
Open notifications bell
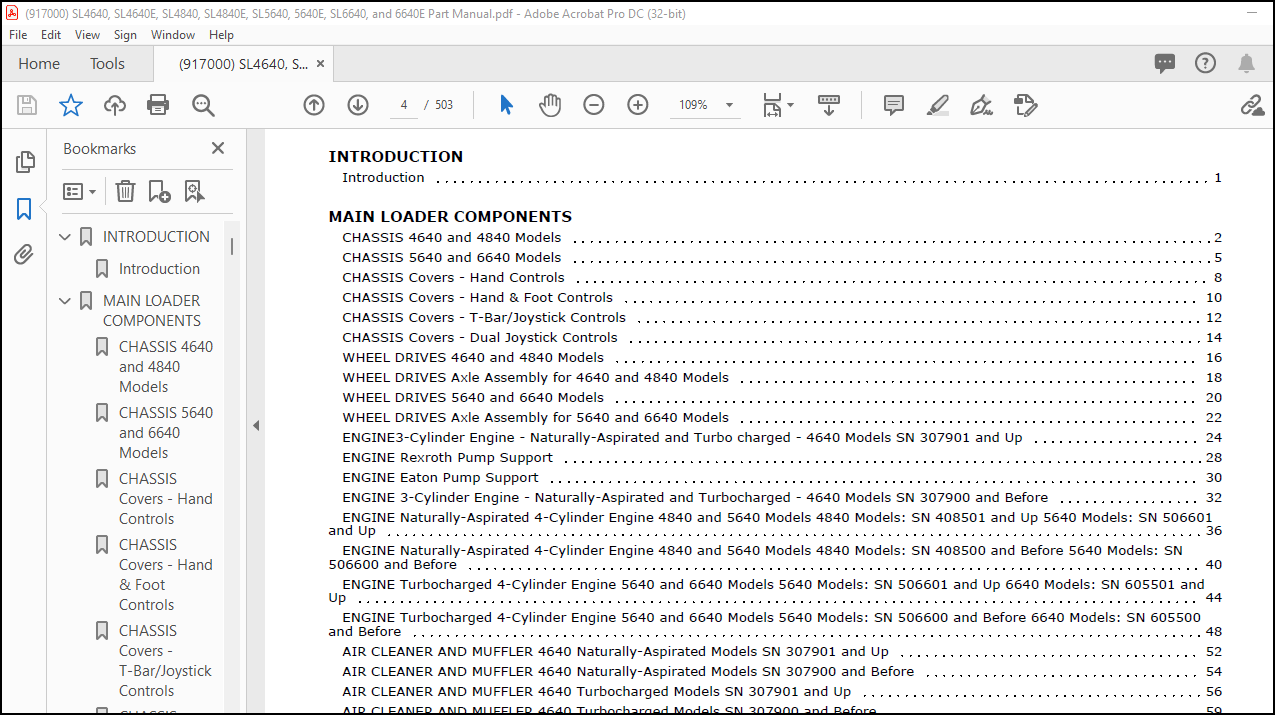coord(1246,64)
